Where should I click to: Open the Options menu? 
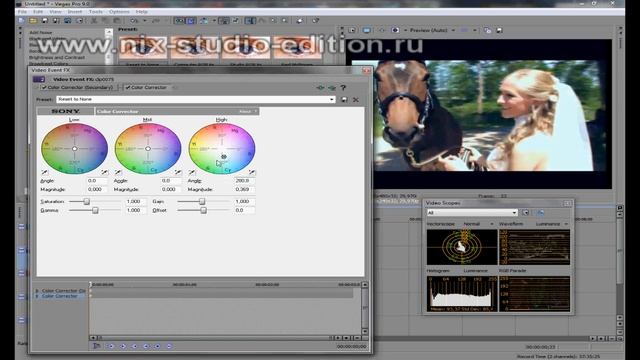(x=119, y=12)
